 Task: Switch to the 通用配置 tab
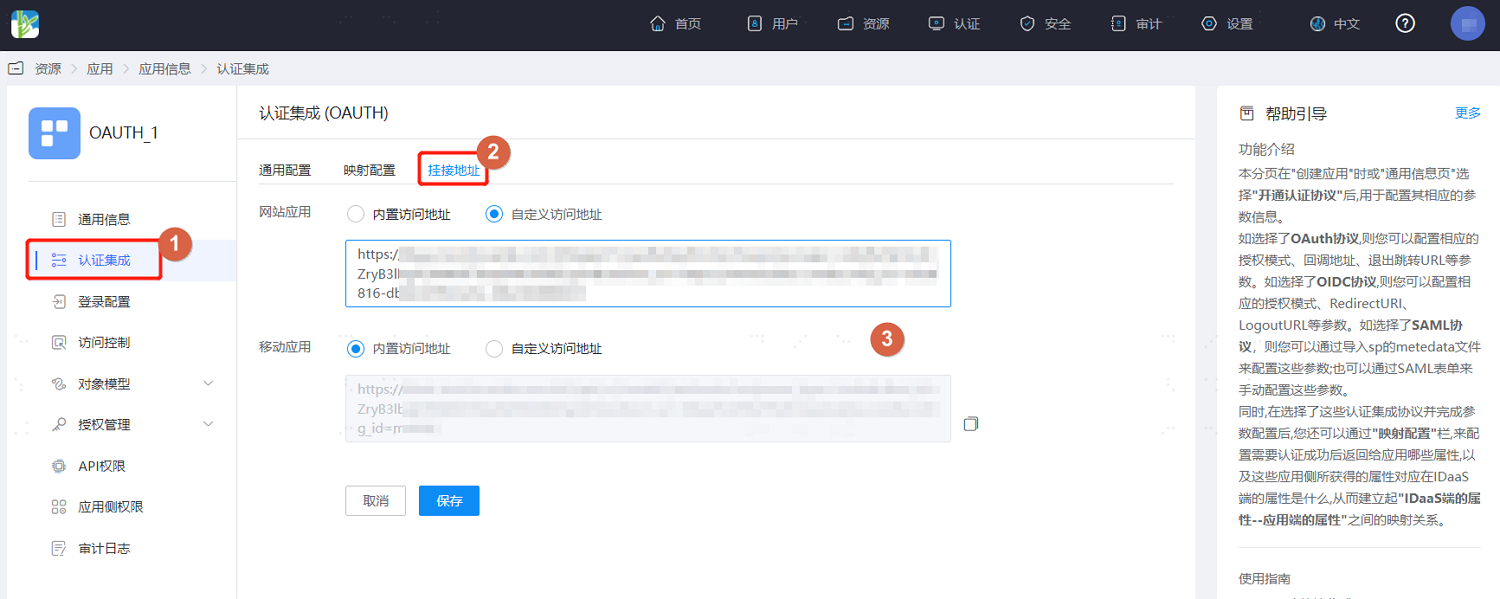[285, 170]
